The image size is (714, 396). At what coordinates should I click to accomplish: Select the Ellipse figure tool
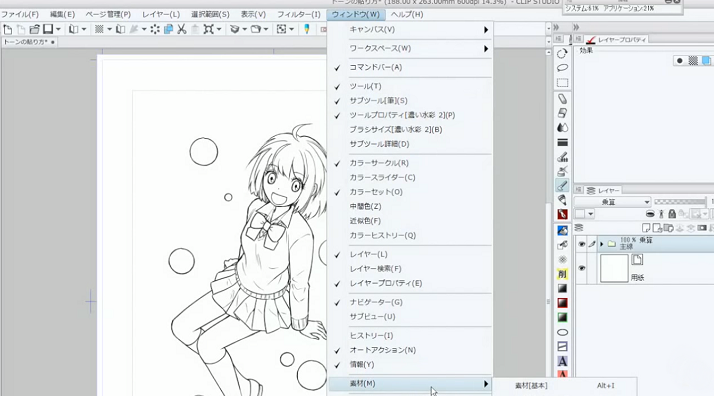point(562,332)
